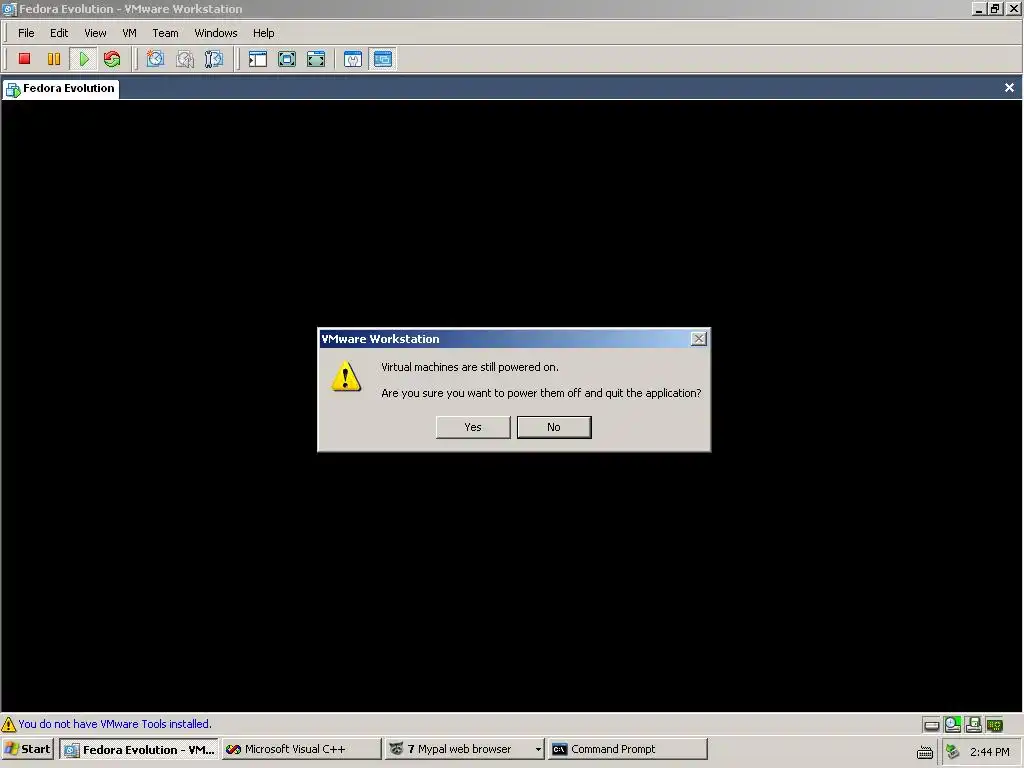
Task: Click the on-screen keyboard tray icon
Action: click(x=925, y=752)
